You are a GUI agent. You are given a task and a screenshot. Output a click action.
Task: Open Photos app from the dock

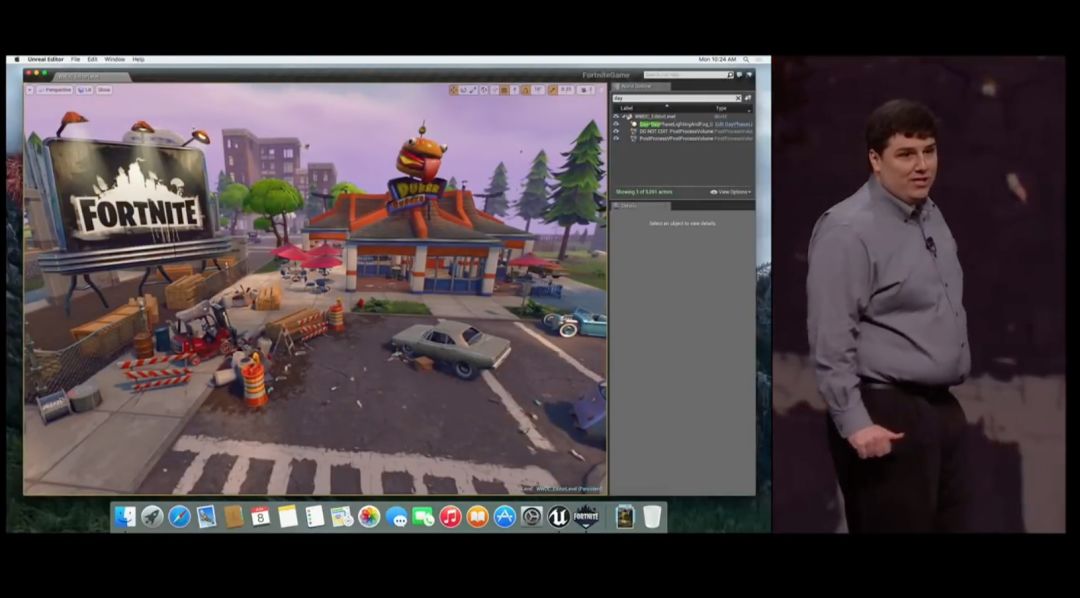pyautogui.click(x=369, y=516)
